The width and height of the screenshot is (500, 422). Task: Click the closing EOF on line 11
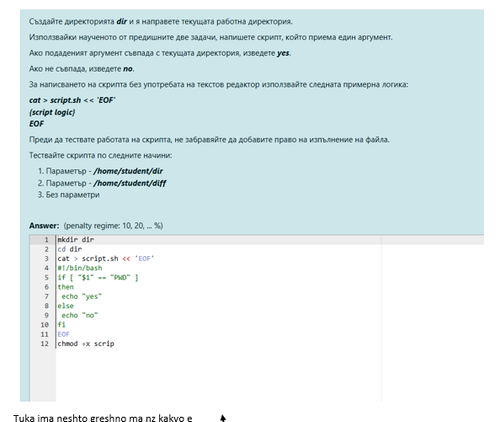63,334
